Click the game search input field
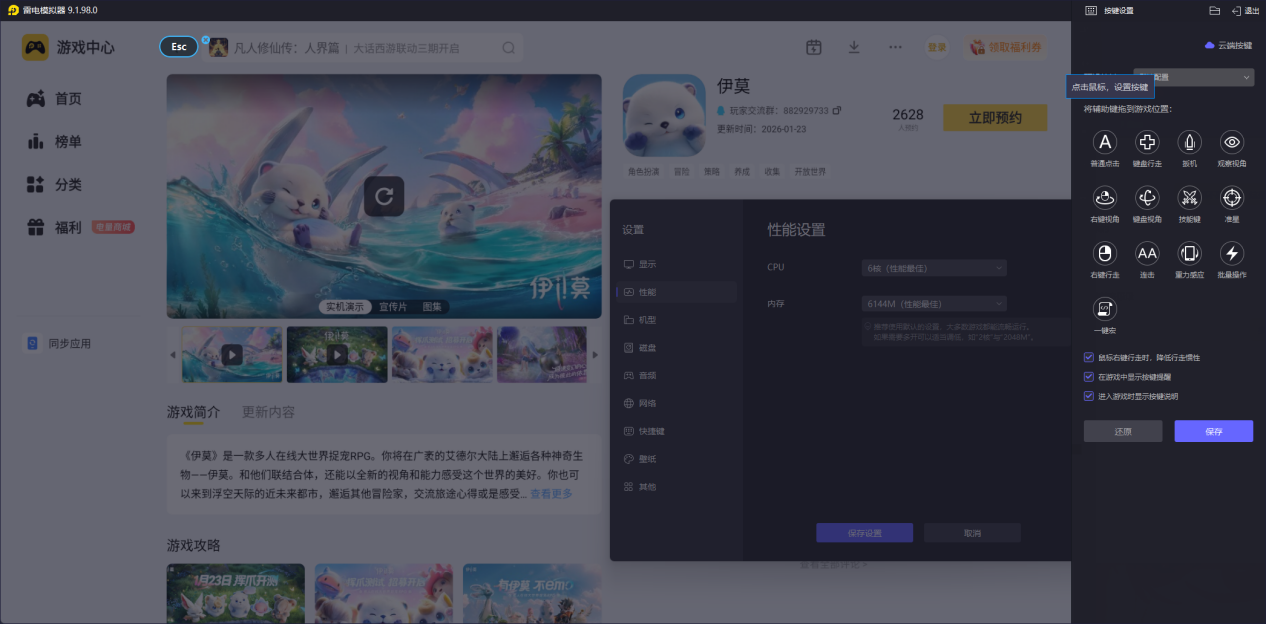Image resolution: width=1266 pixels, height=624 pixels. pos(362,48)
